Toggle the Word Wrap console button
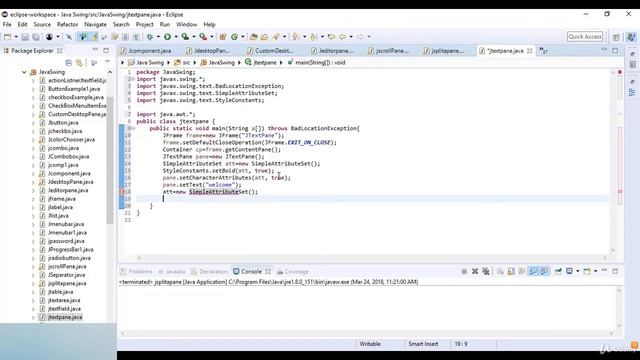This screenshot has height=360, width=640. (522, 271)
